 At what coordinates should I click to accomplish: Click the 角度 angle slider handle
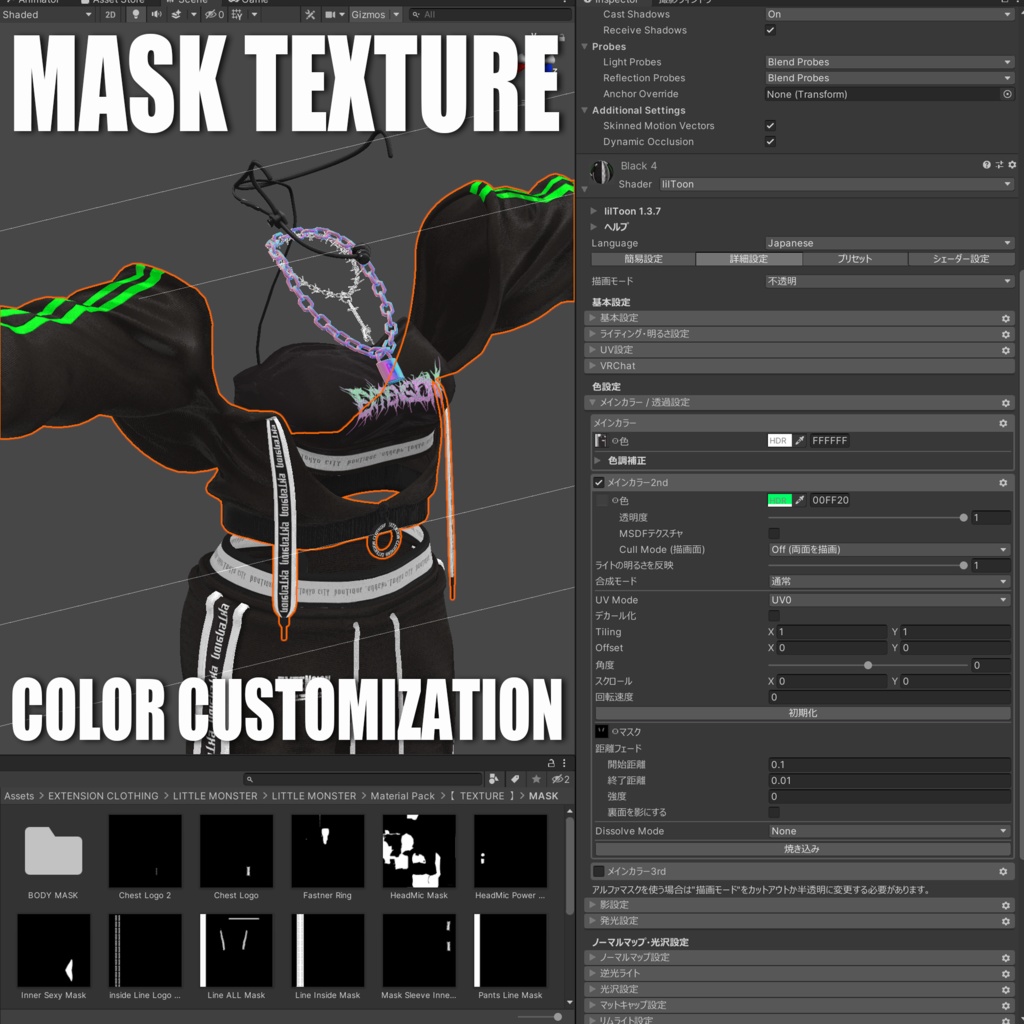coord(868,665)
